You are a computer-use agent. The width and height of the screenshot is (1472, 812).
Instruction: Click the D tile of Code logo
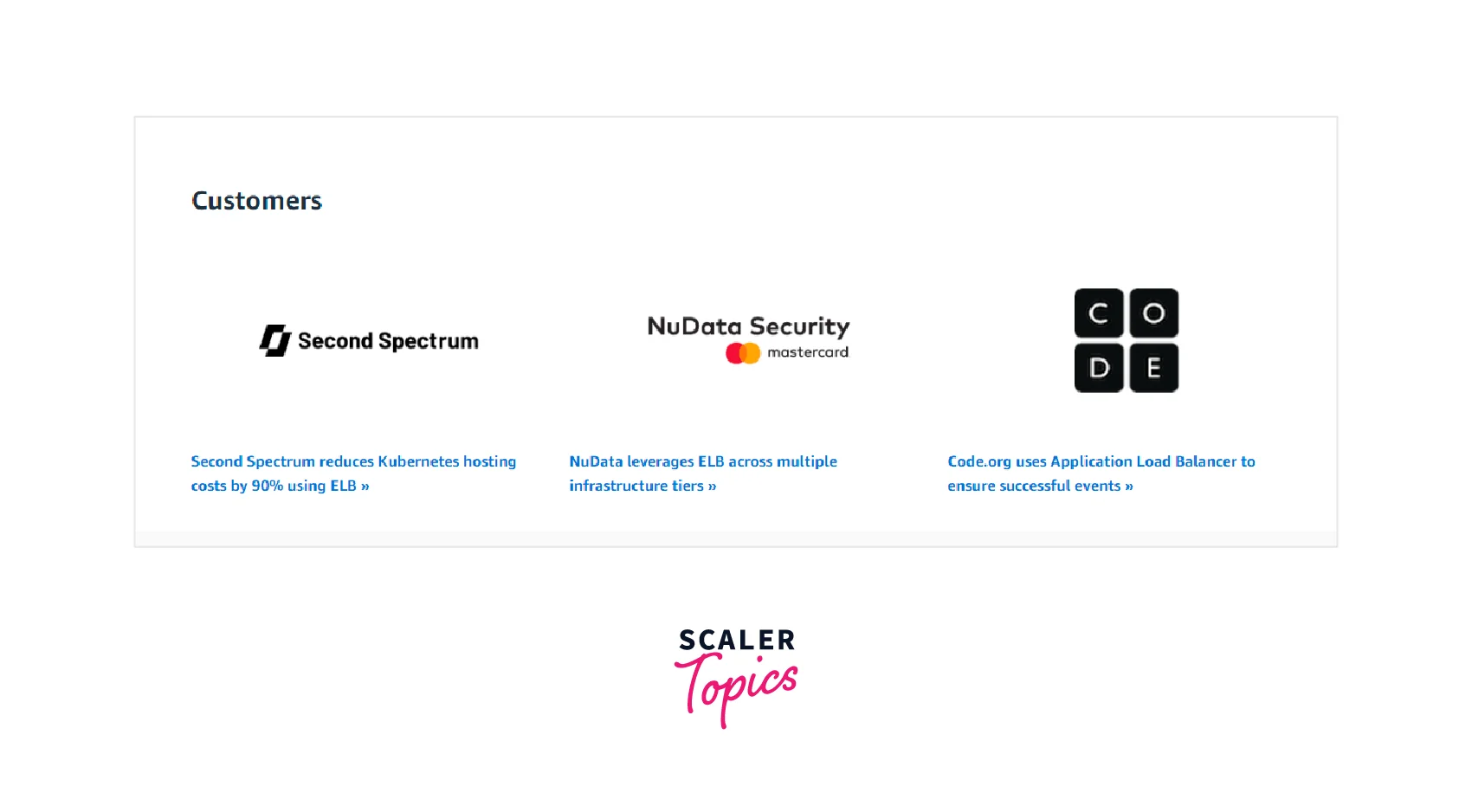point(1099,368)
